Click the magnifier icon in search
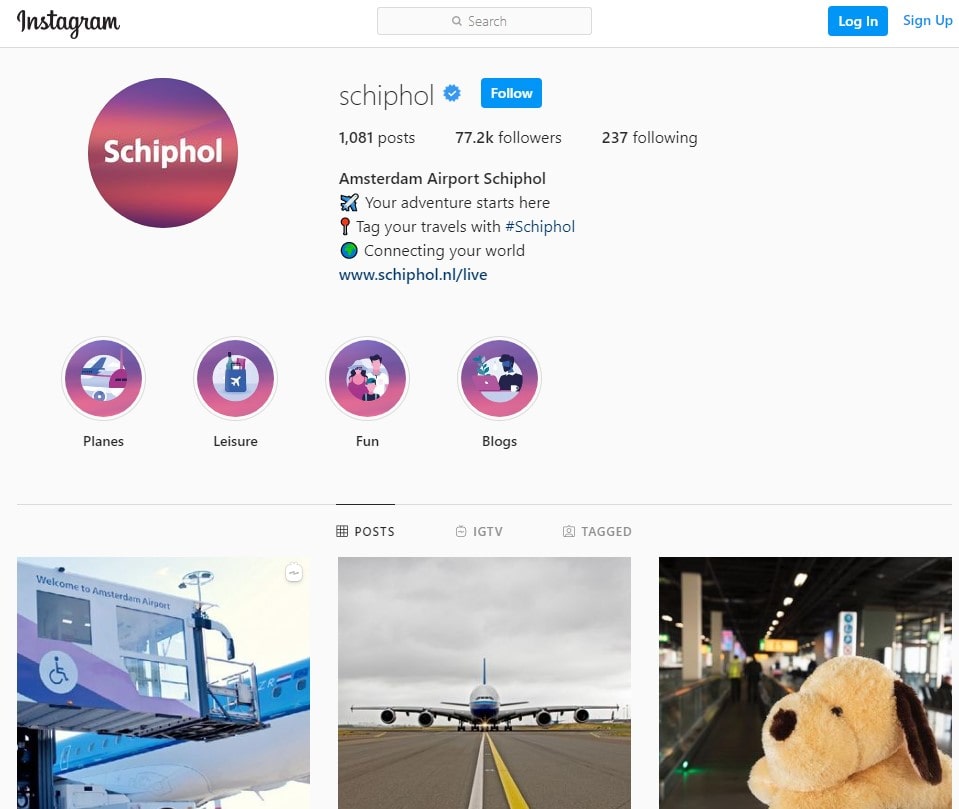 (x=457, y=21)
